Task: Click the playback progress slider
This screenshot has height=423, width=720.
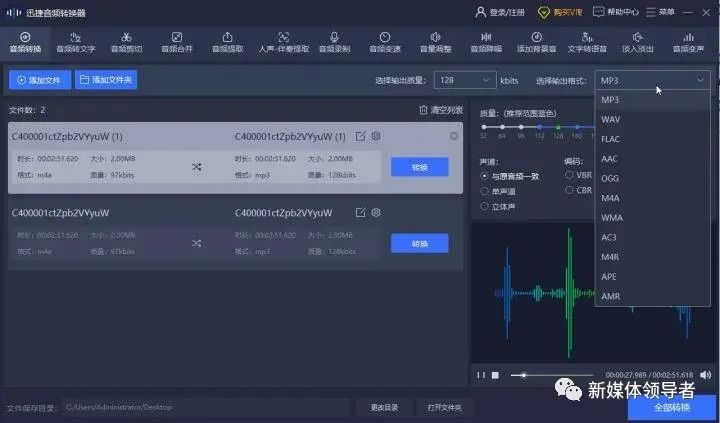Action: click(550, 375)
